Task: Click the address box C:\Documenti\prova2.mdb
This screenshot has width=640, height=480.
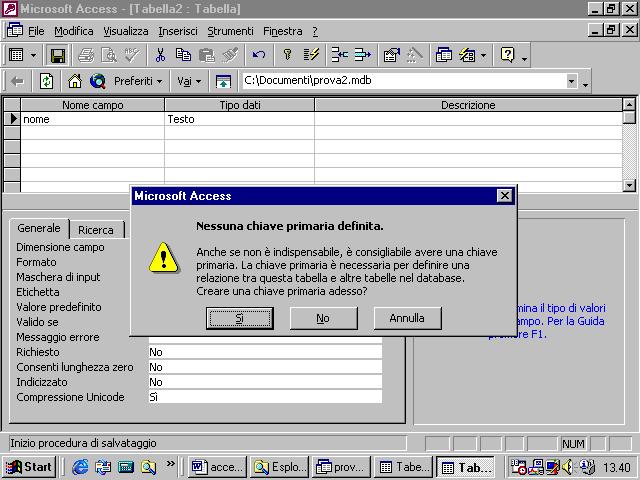Action: (404, 81)
